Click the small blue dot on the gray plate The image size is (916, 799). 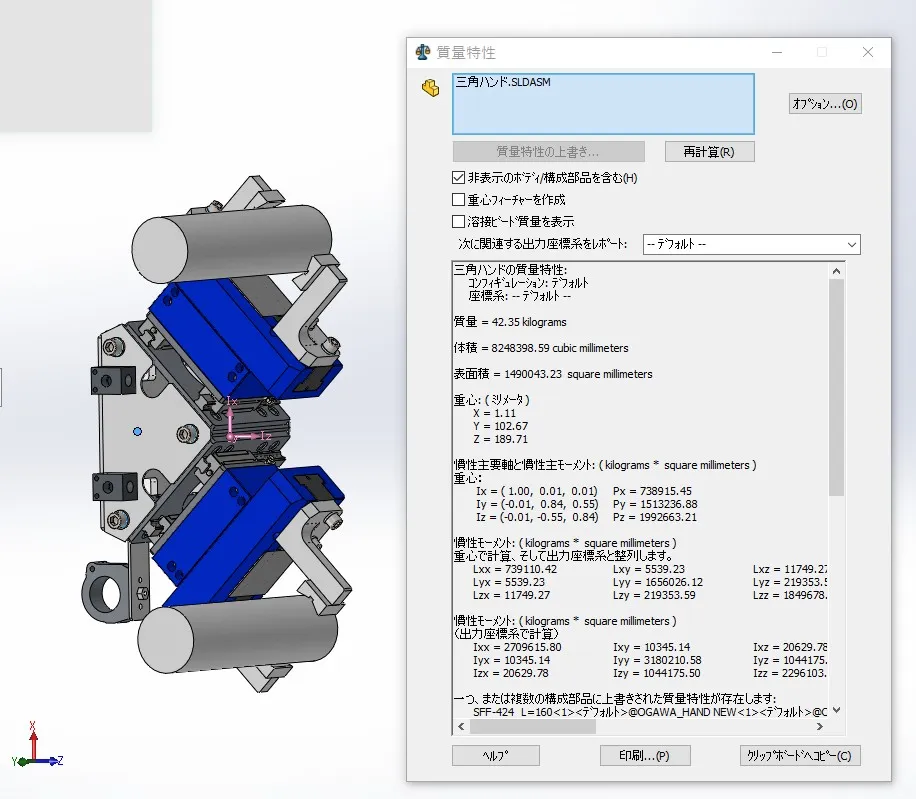[137, 430]
